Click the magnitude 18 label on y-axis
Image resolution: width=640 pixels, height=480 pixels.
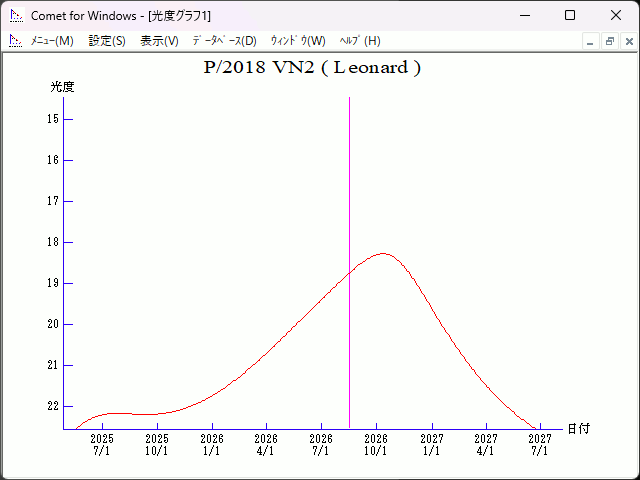click(x=54, y=242)
